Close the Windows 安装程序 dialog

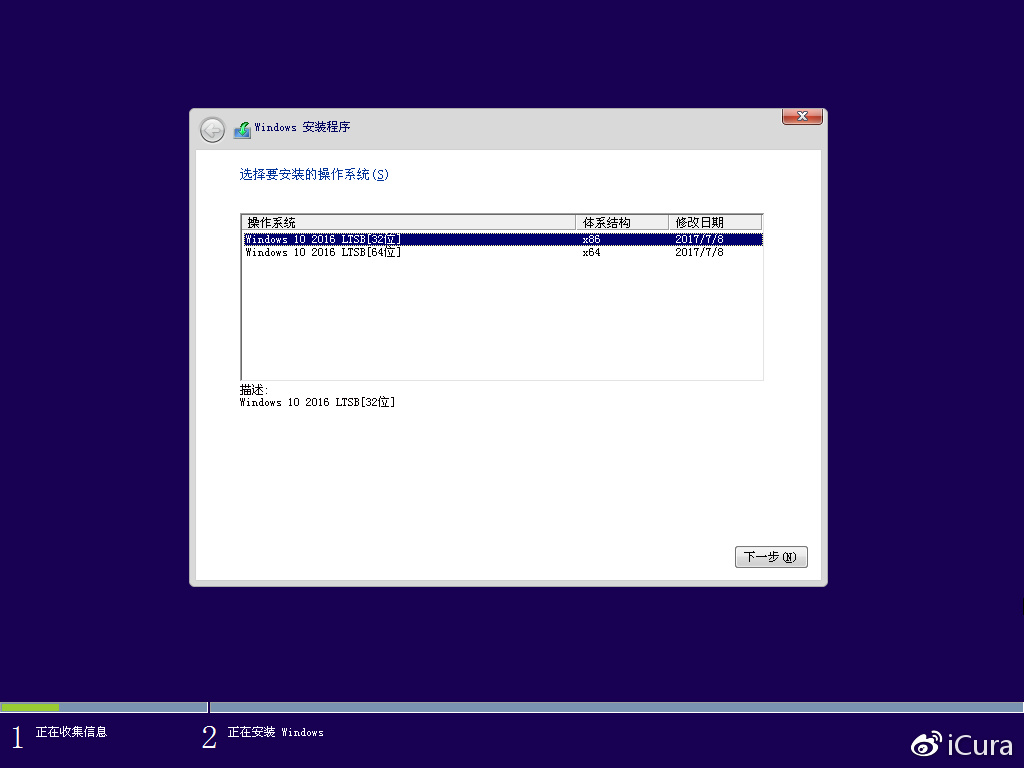(x=802, y=116)
